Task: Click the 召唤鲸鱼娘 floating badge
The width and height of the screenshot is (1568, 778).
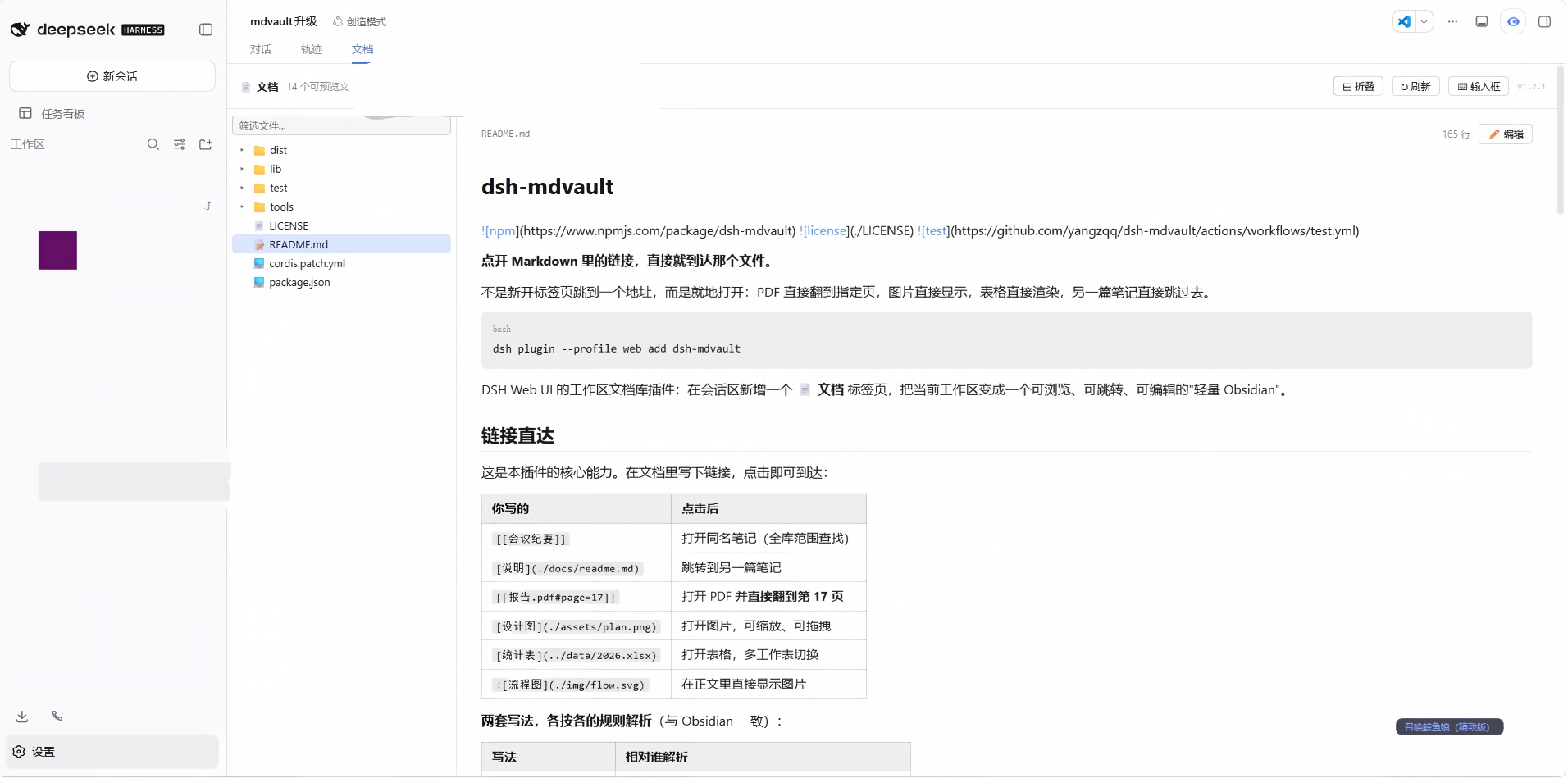Action: coord(1449,727)
